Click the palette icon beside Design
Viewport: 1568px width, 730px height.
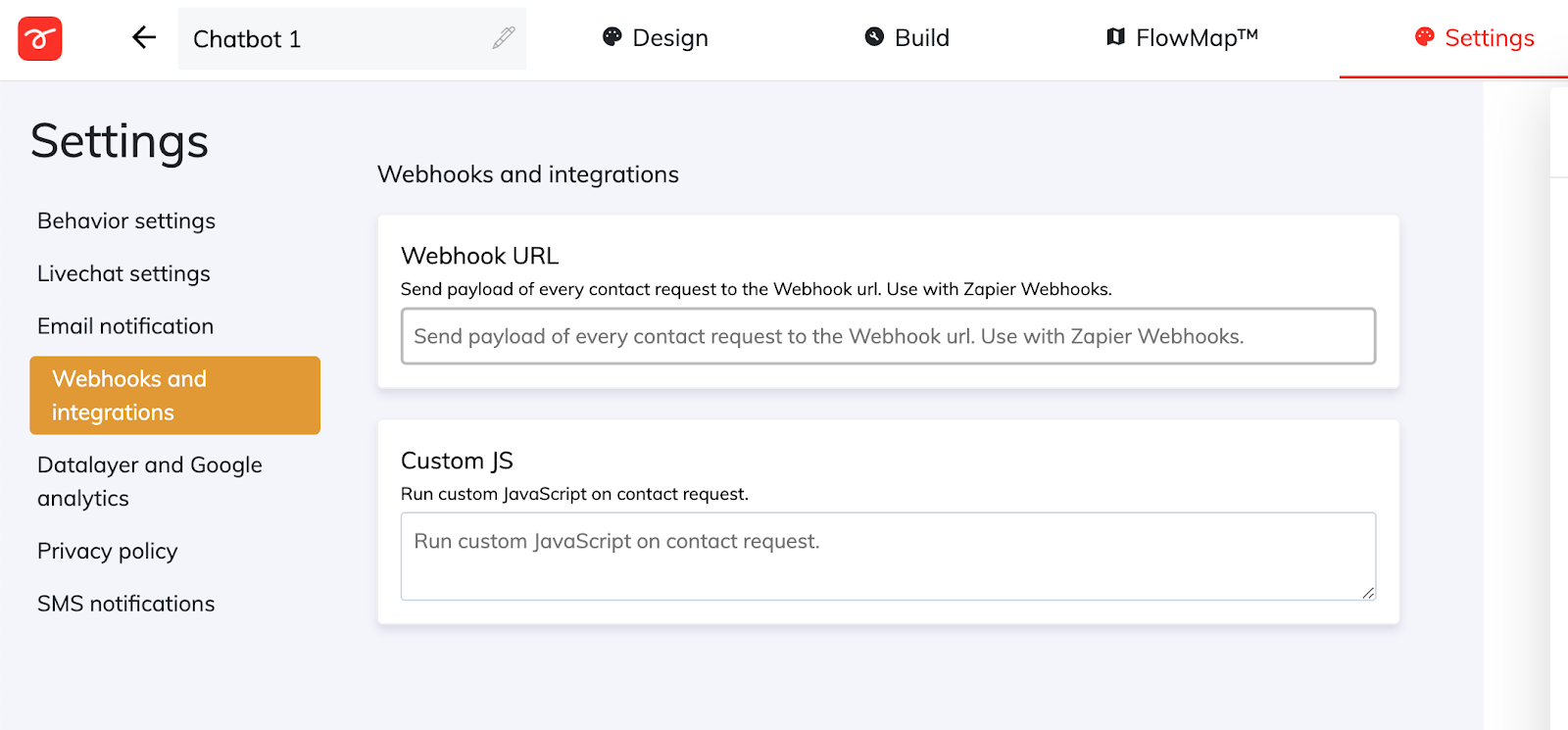(x=612, y=37)
